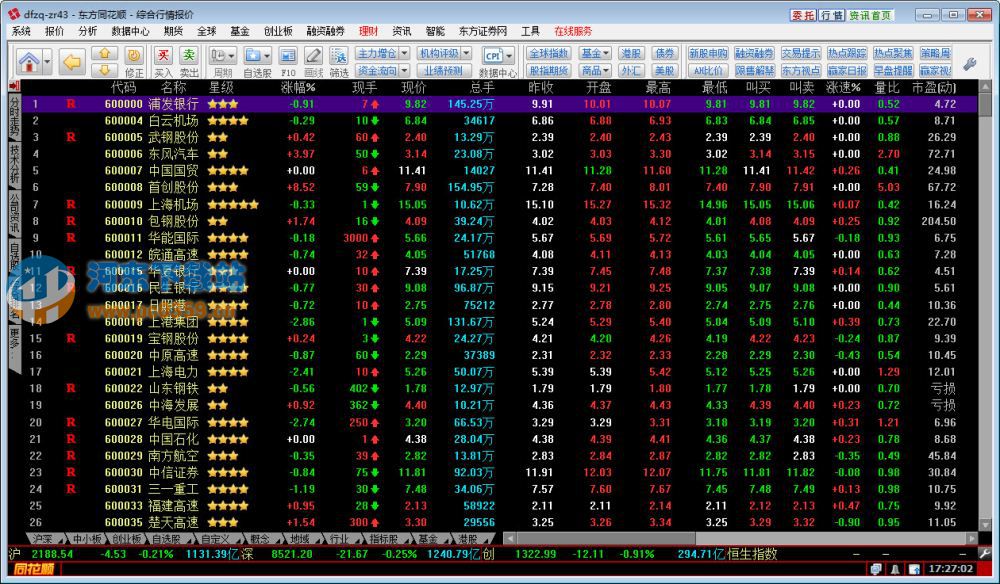Open the 融资融券 menu
The height and width of the screenshot is (584, 1000).
(325, 31)
